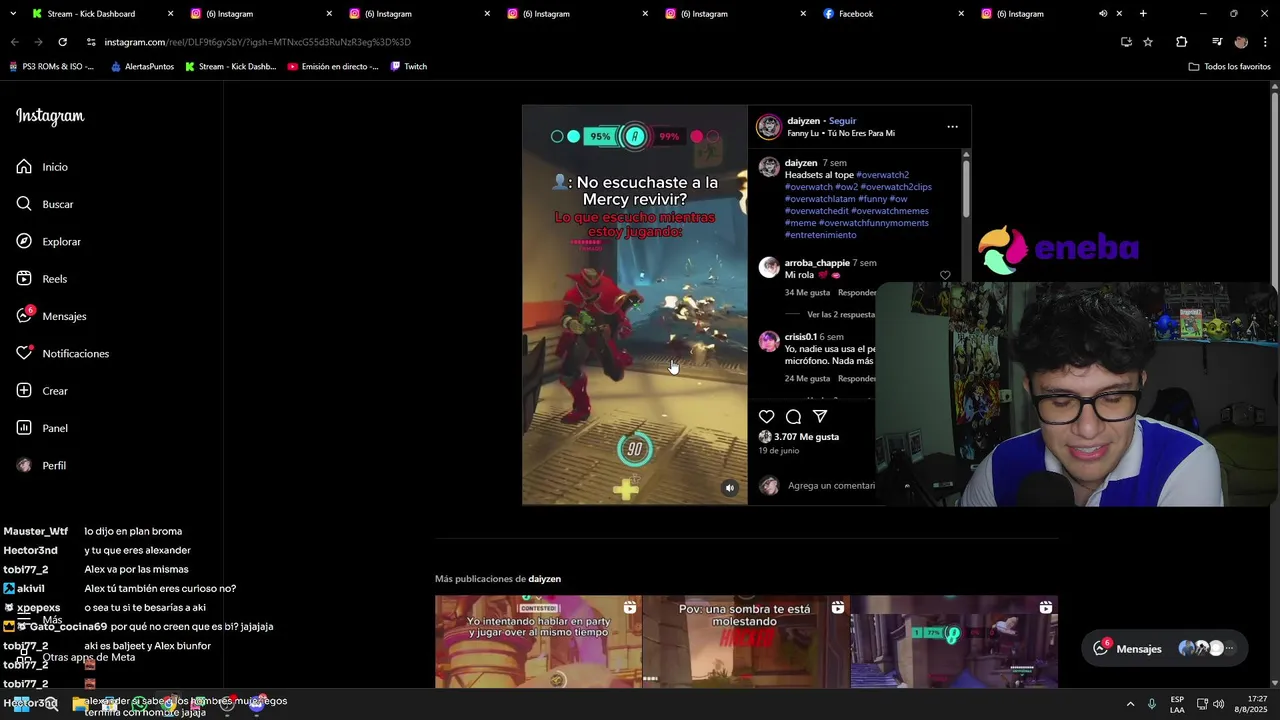Open Perfil avatar in sidebar
This screenshot has height=720, width=1280.
coord(24,465)
